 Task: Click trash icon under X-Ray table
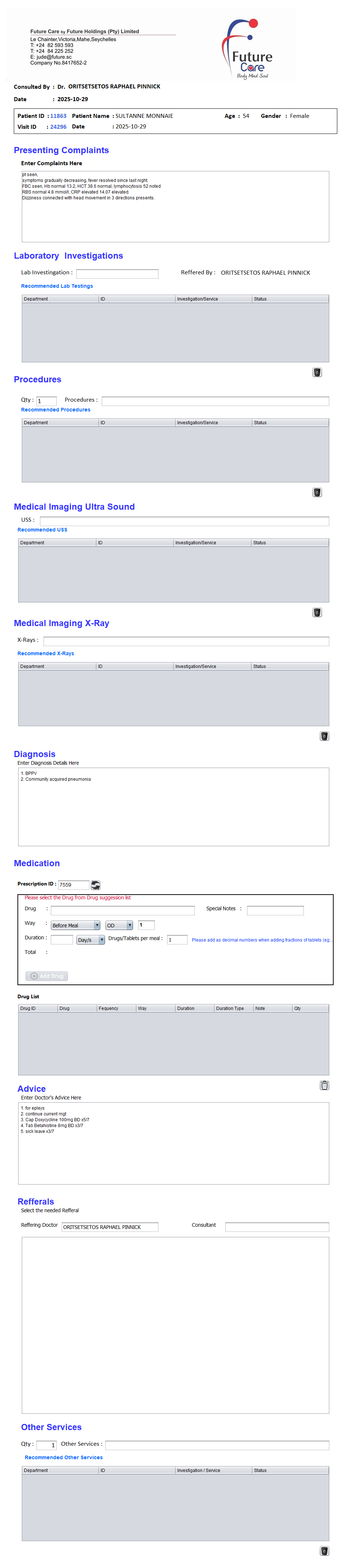click(324, 736)
